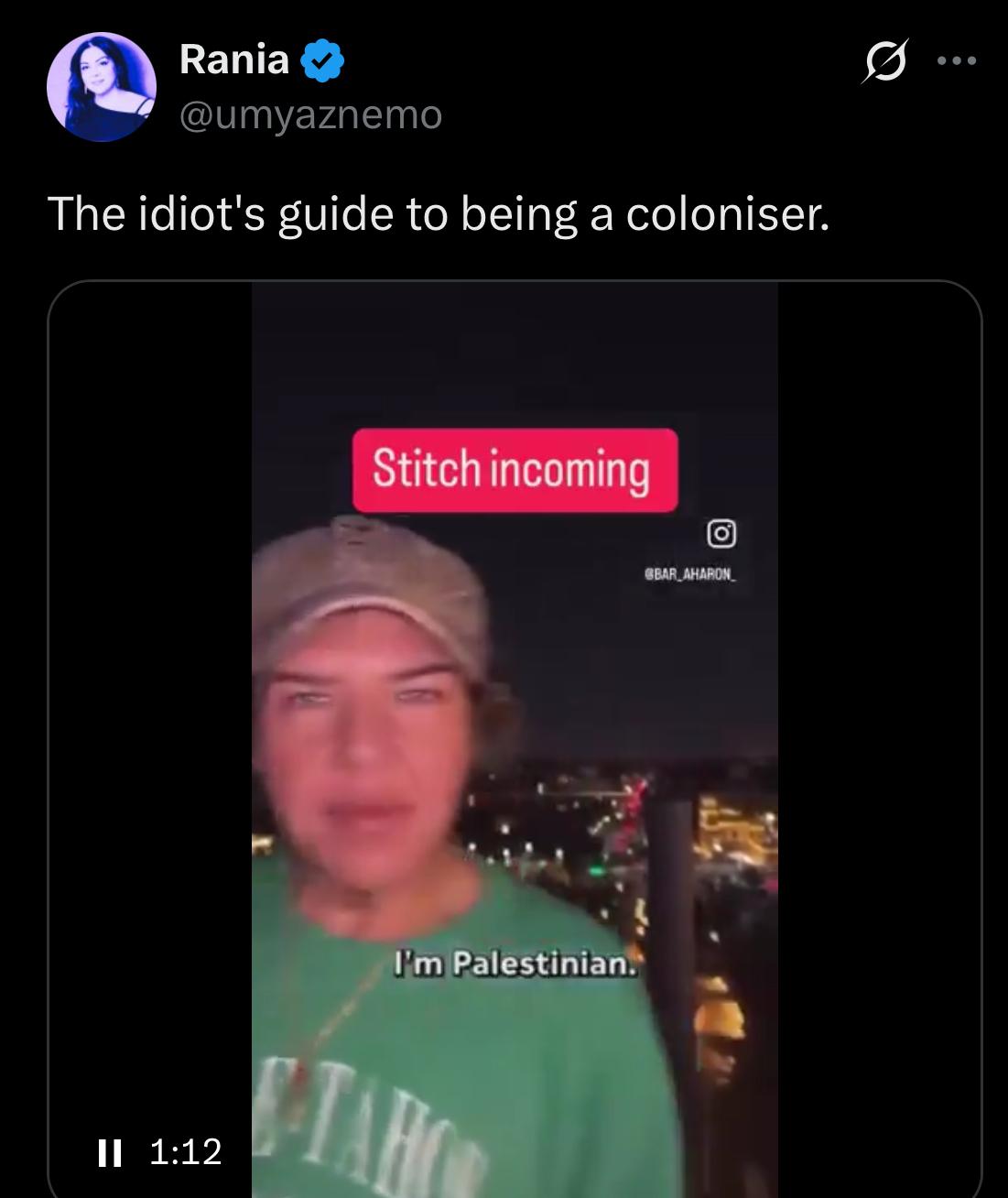Click the "I'm Palestinian." subtitle caption
Image resolution: width=1008 pixels, height=1198 pixels.
tap(515, 964)
